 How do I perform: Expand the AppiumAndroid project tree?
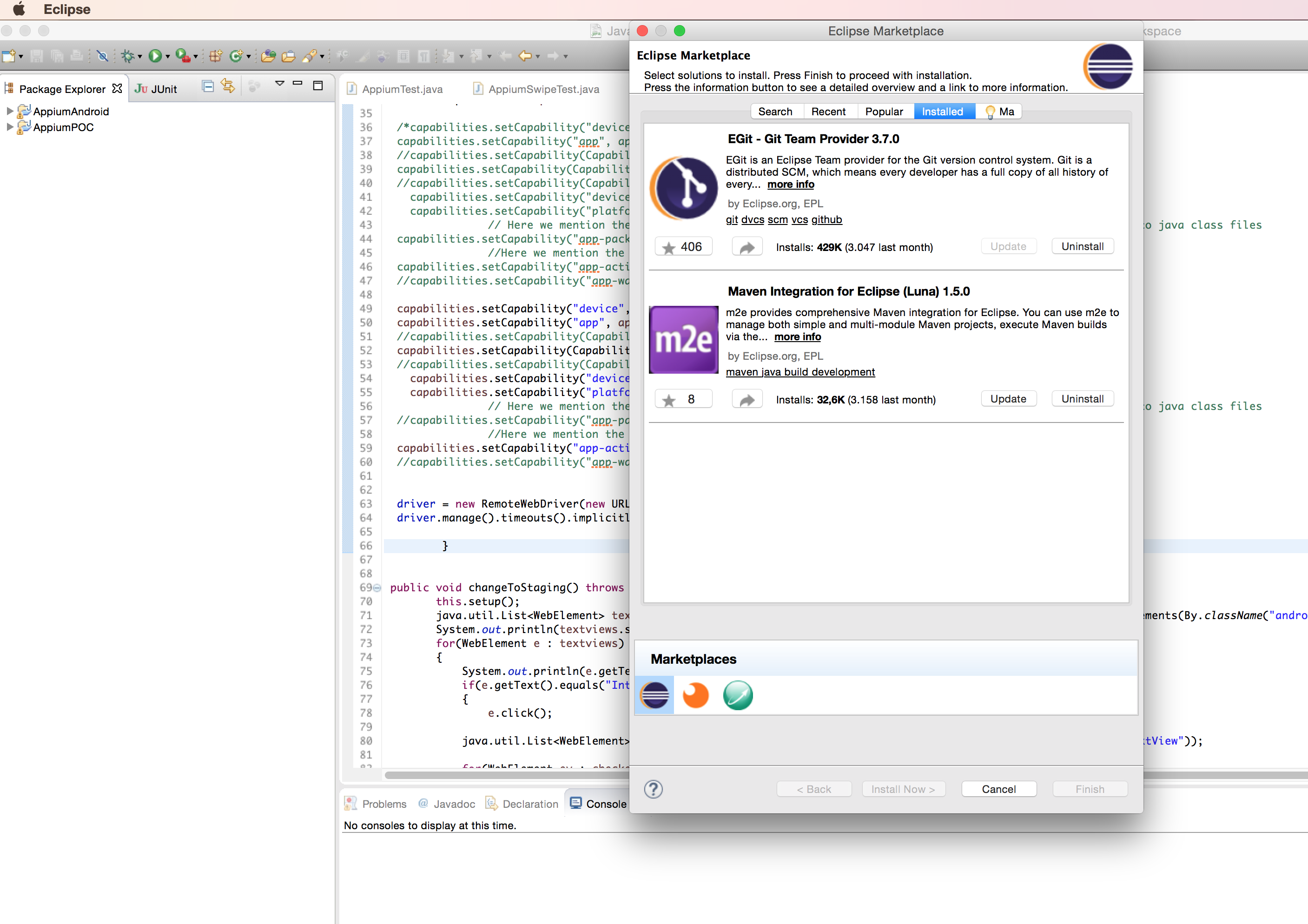9,111
